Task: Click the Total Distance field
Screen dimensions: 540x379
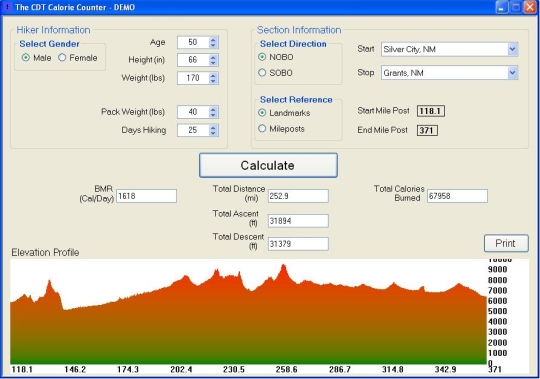Action: coord(298,196)
